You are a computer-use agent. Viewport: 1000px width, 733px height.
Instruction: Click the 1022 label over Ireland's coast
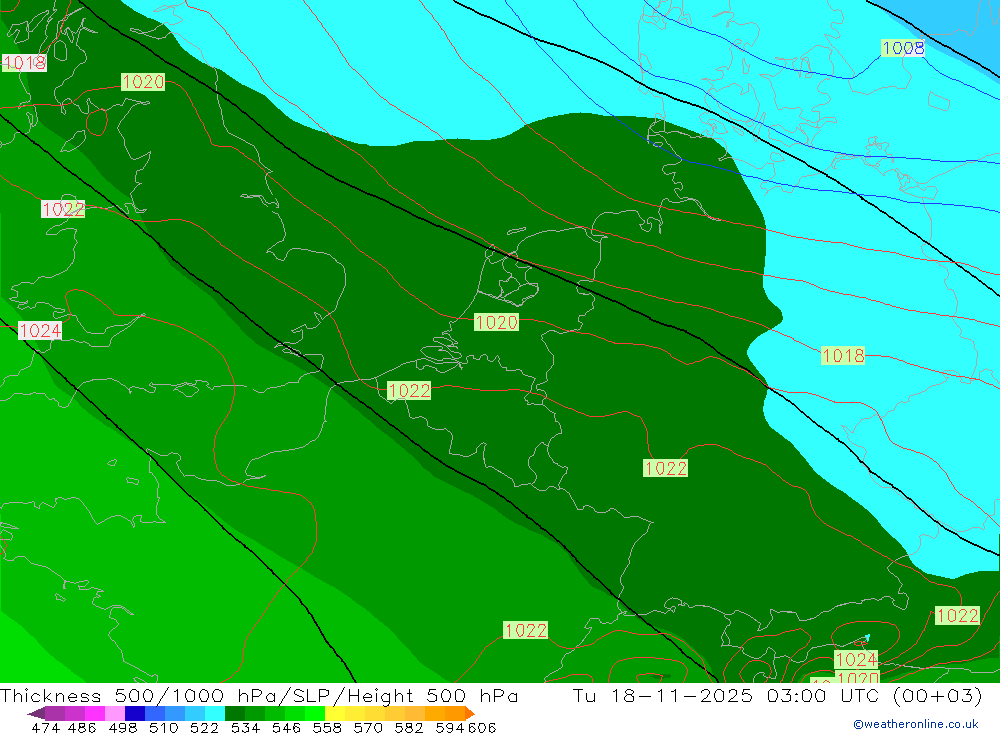coord(63,209)
